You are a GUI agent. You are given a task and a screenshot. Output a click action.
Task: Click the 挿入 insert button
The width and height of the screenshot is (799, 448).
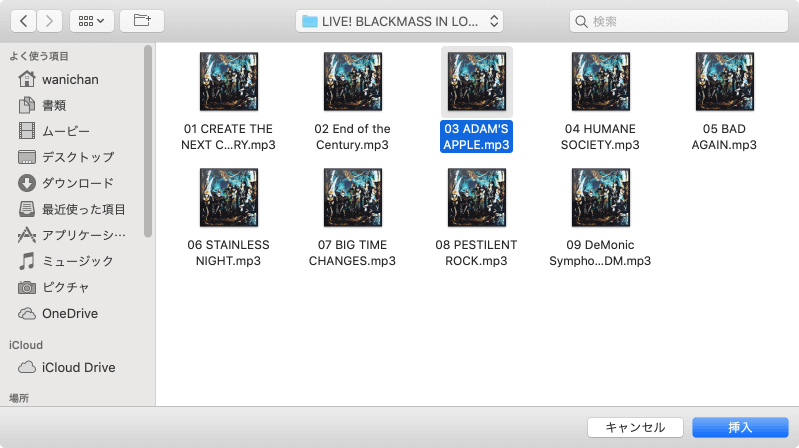[740, 427]
